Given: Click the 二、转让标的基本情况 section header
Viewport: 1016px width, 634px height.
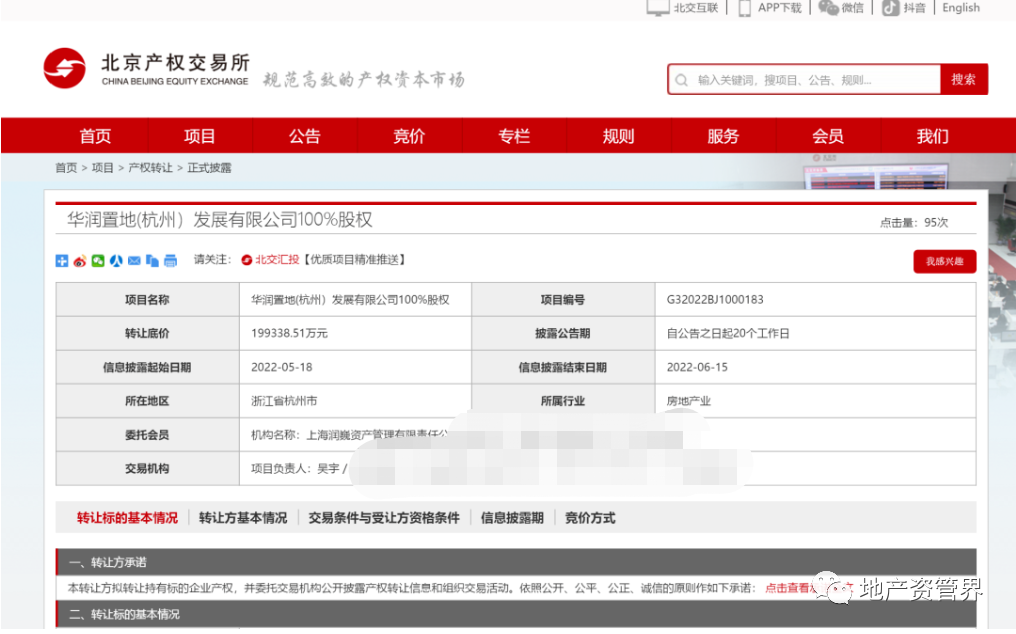Looking at the screenshot, I should (x=516, y=614).
